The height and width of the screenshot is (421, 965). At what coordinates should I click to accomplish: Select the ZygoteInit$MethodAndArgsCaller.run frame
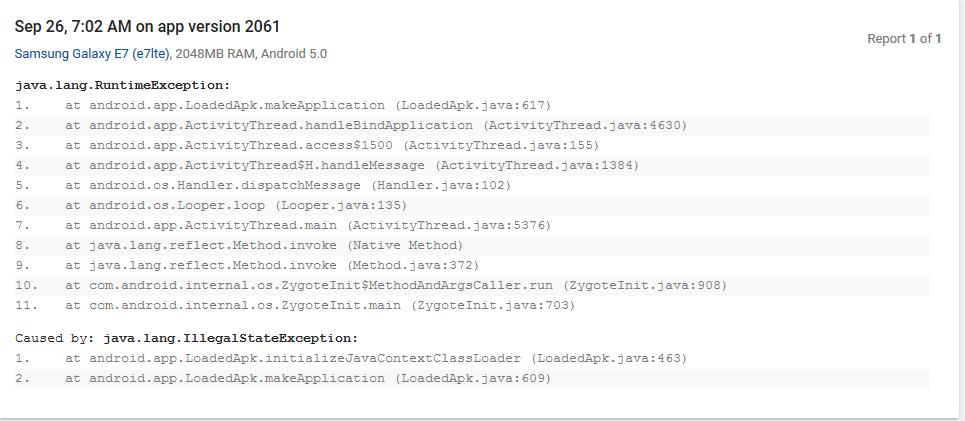[396, 285]
